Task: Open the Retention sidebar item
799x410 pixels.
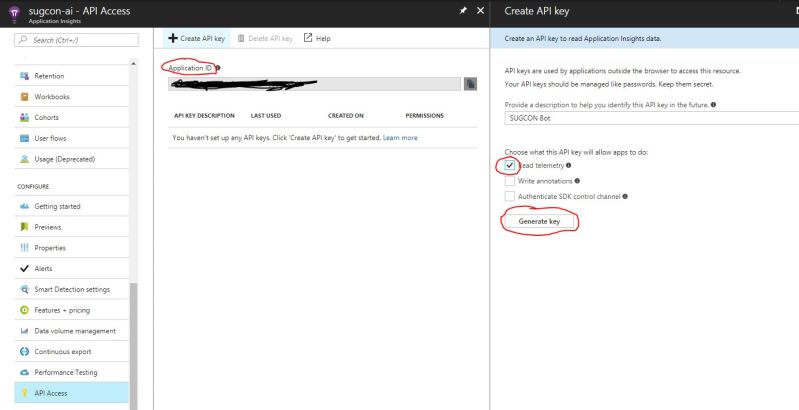Action: point(50,76)
